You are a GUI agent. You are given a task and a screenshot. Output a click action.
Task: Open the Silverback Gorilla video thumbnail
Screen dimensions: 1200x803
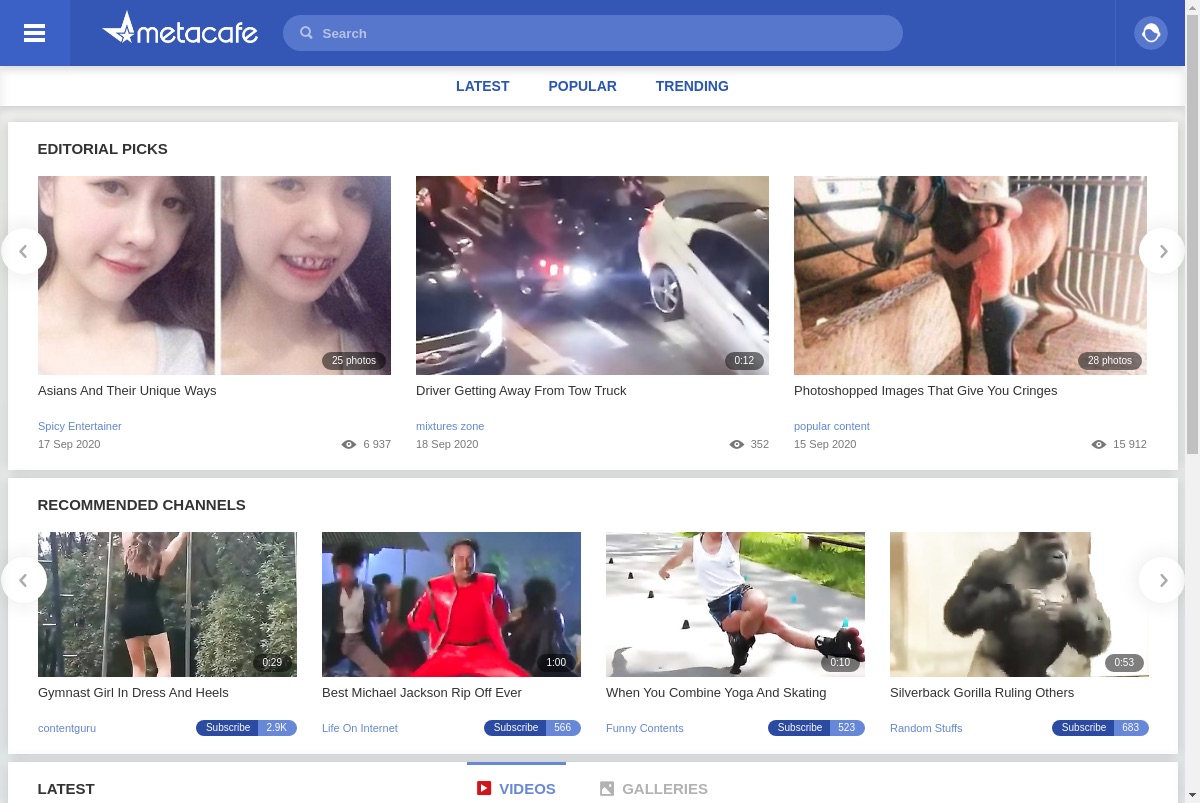click(1019, 604)
